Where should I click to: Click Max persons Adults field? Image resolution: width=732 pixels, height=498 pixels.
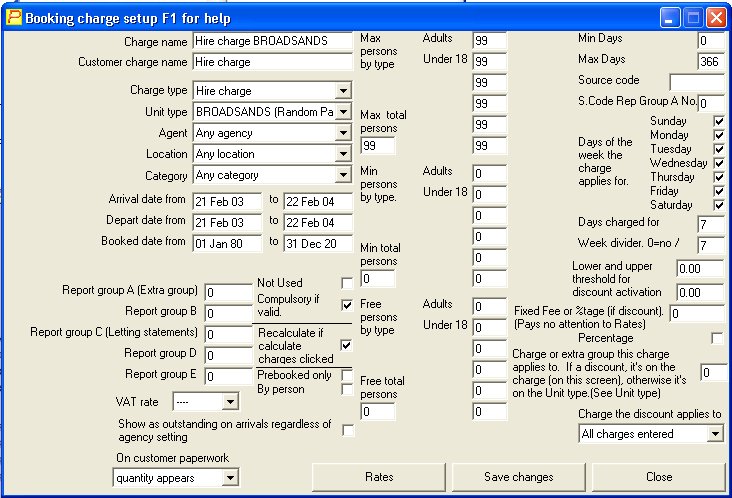[x=489, y=41]
